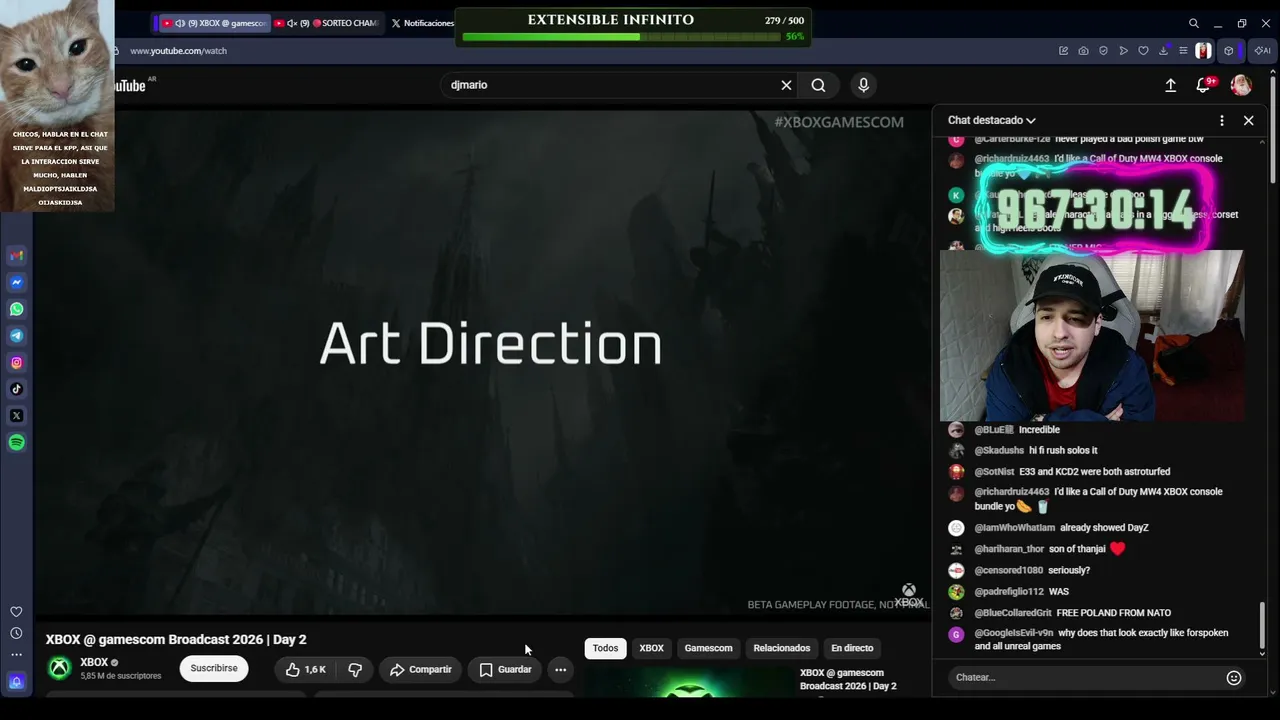Click the YouTube upload arrow icon
Viewport: 1280px width, 720px height.
(1170, 85)
